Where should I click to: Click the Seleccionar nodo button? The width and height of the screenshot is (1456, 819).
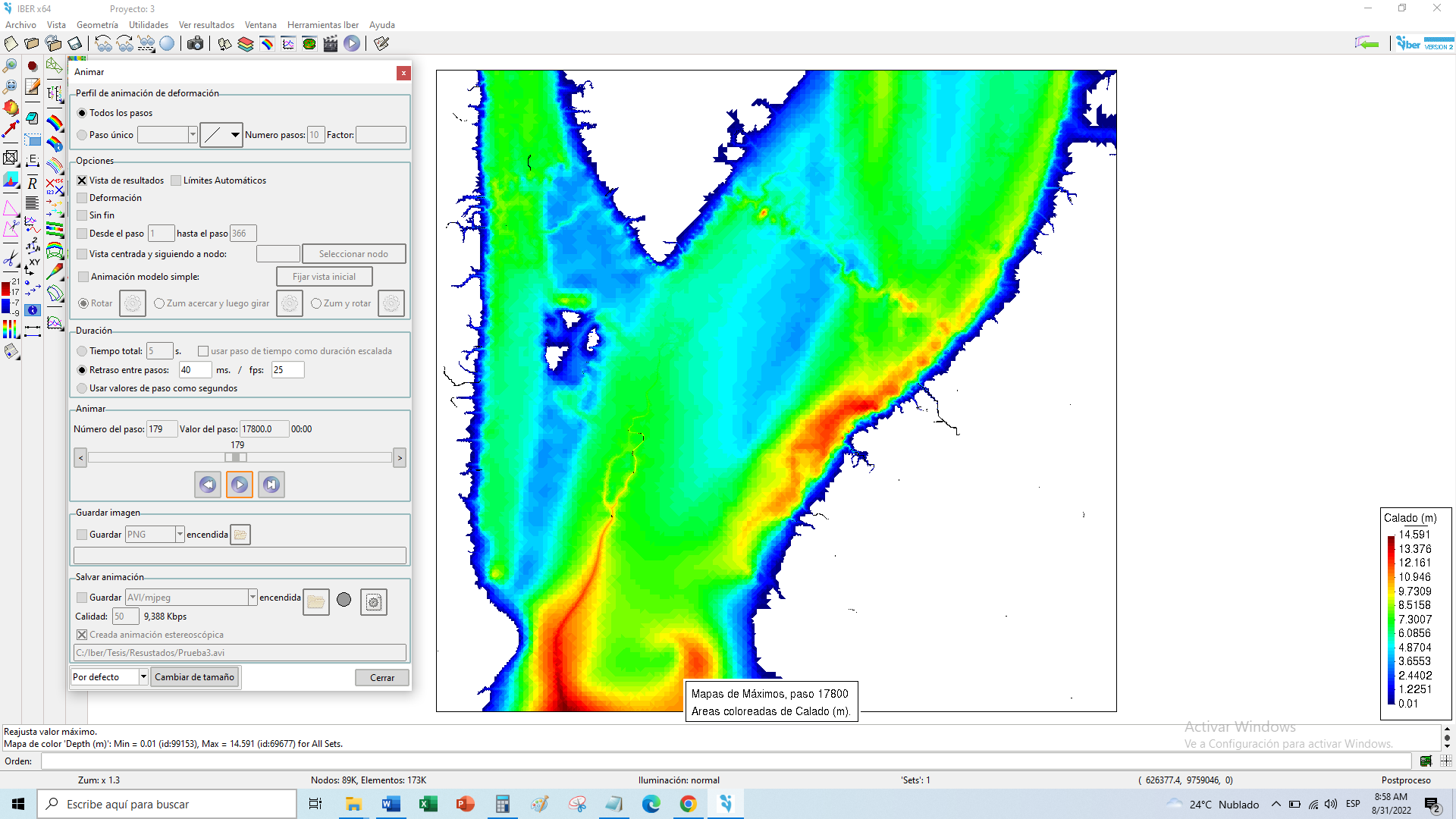353,254
